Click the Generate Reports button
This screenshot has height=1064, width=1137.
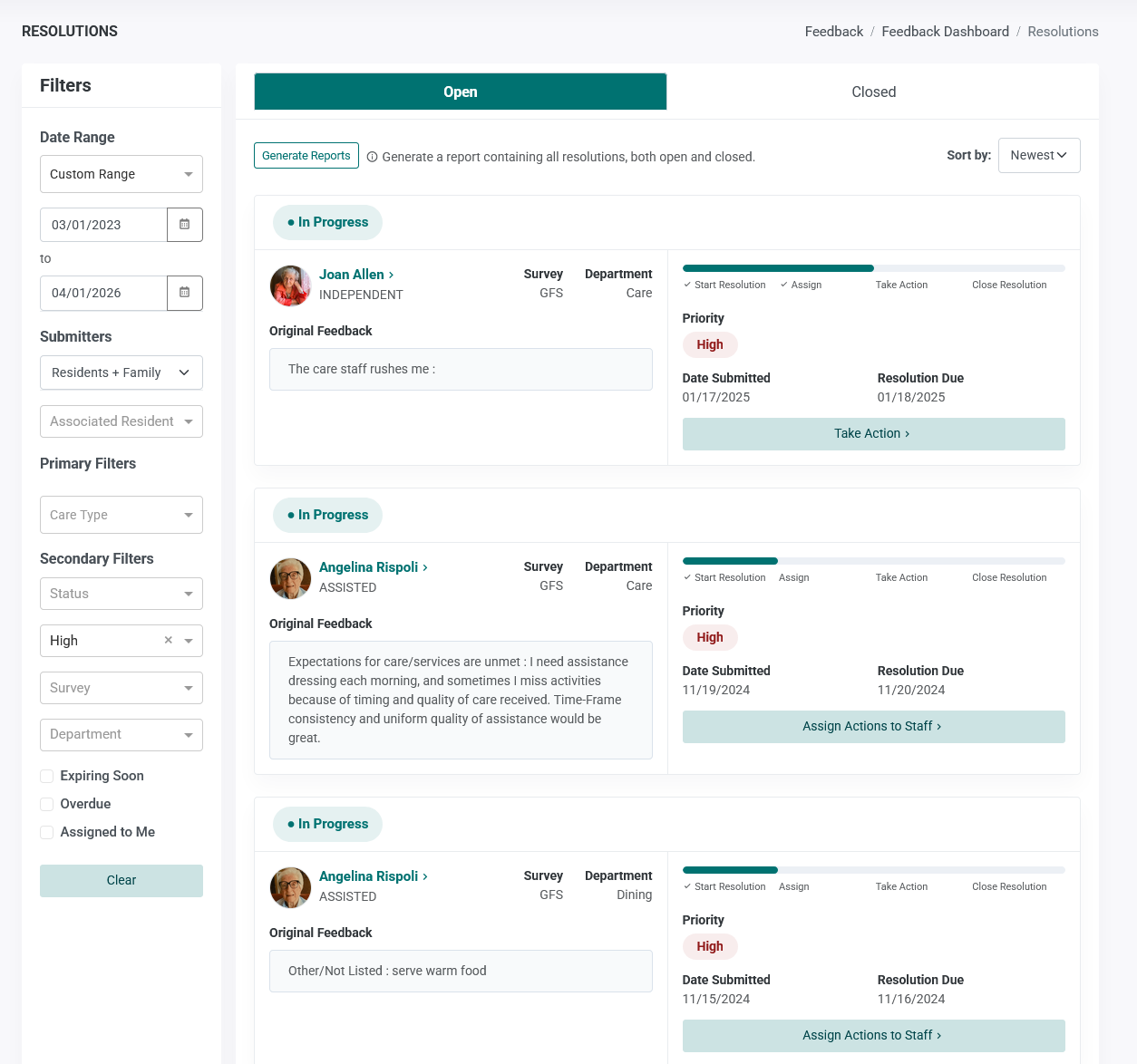point(306,156)
